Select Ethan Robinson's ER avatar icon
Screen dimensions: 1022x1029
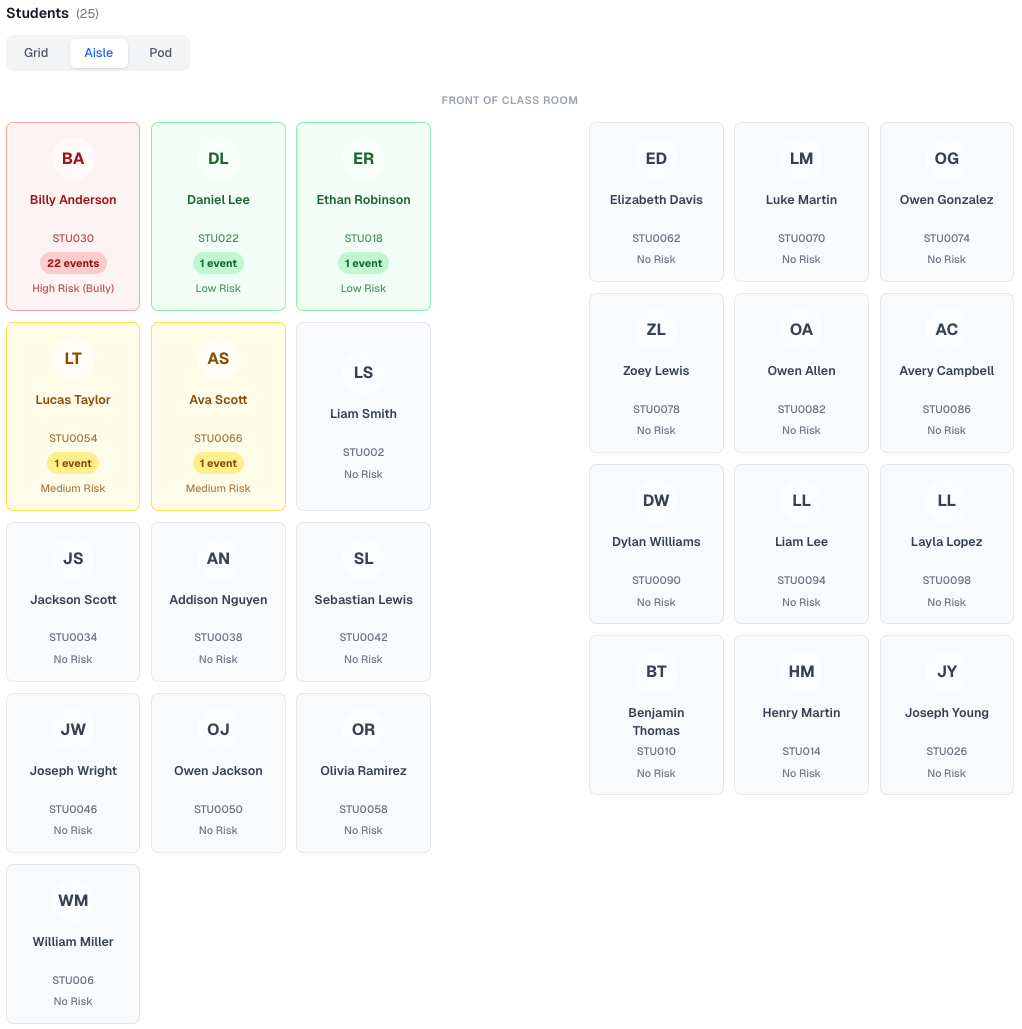point(363,158)
